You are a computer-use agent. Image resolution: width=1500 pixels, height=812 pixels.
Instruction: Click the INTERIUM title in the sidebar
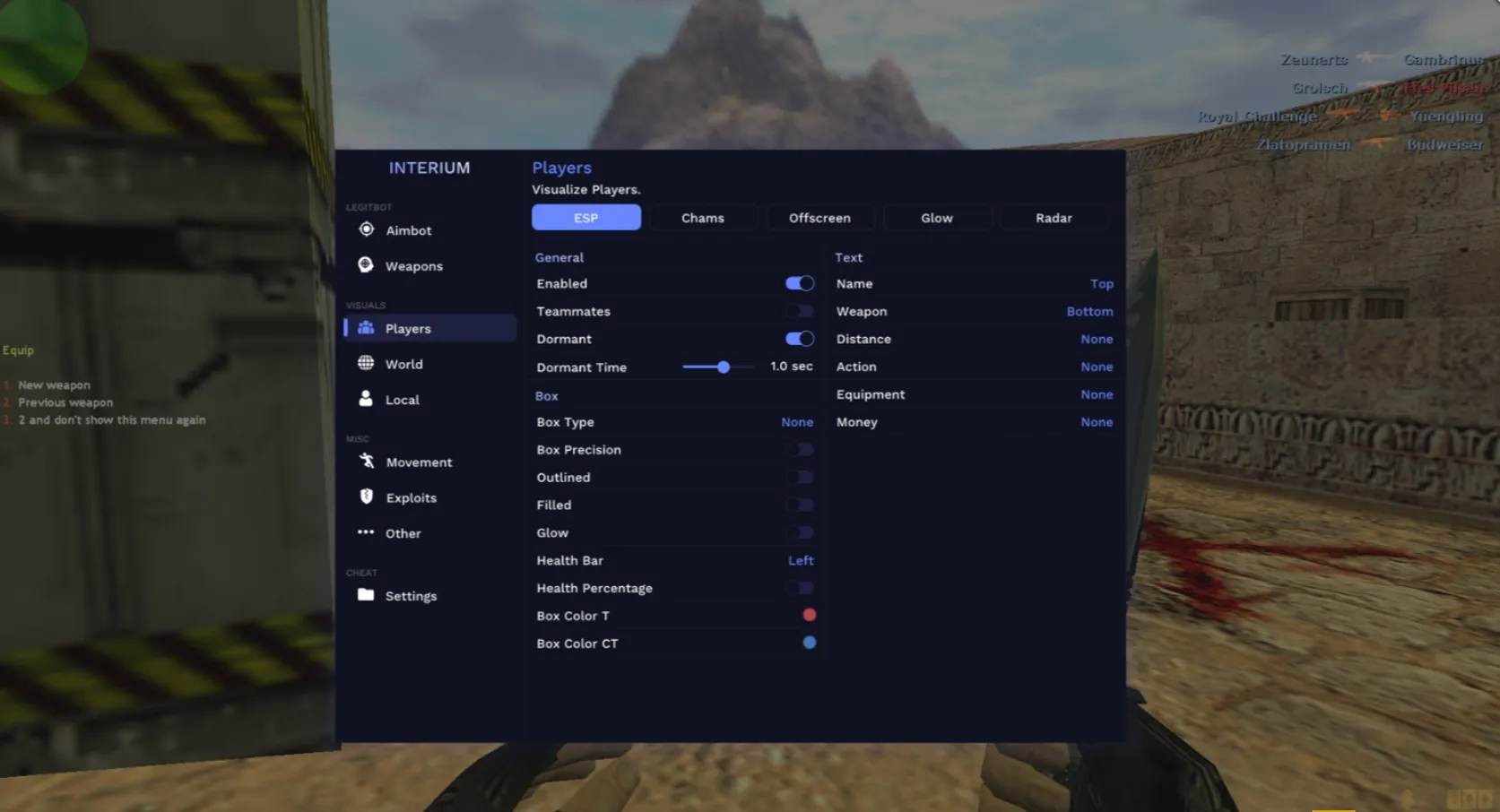429,168
